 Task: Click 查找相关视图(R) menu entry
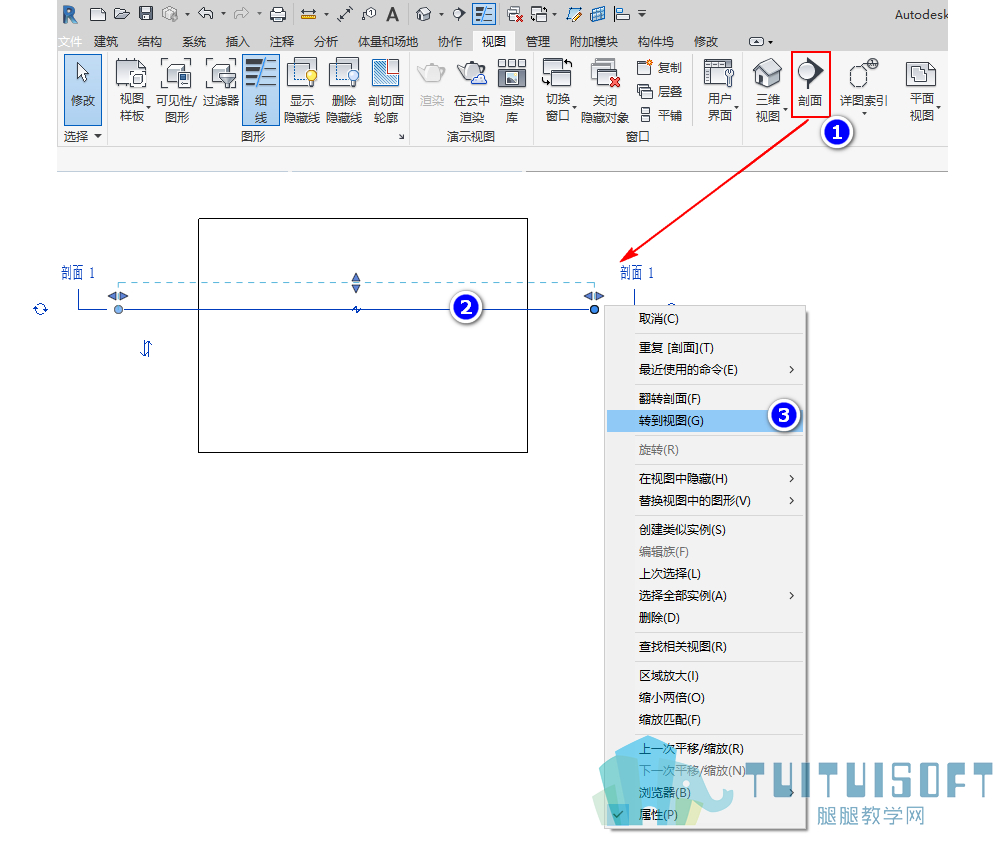(x=704, y=647)
